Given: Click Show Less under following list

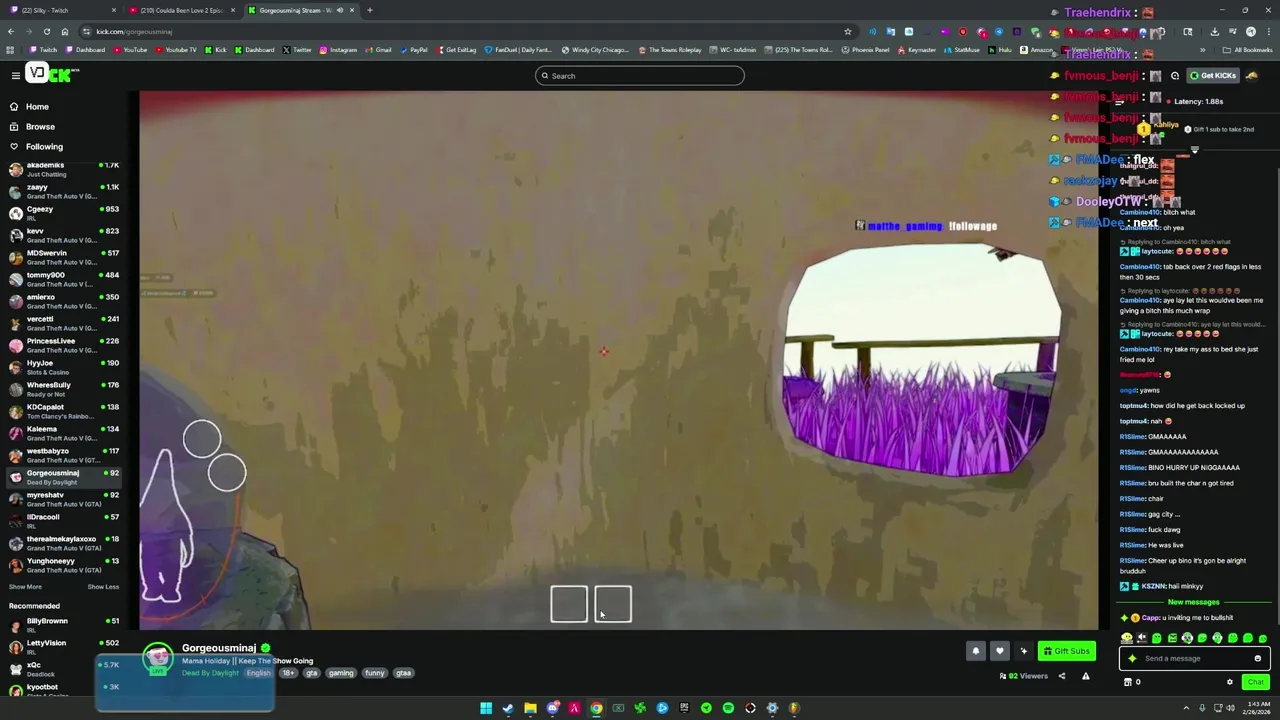Looking at the screenshot, I should point(103,587).
